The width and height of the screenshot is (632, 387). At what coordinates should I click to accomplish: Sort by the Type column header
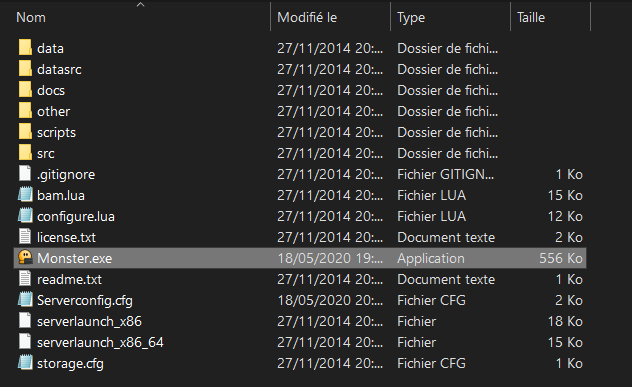(411, 17)
